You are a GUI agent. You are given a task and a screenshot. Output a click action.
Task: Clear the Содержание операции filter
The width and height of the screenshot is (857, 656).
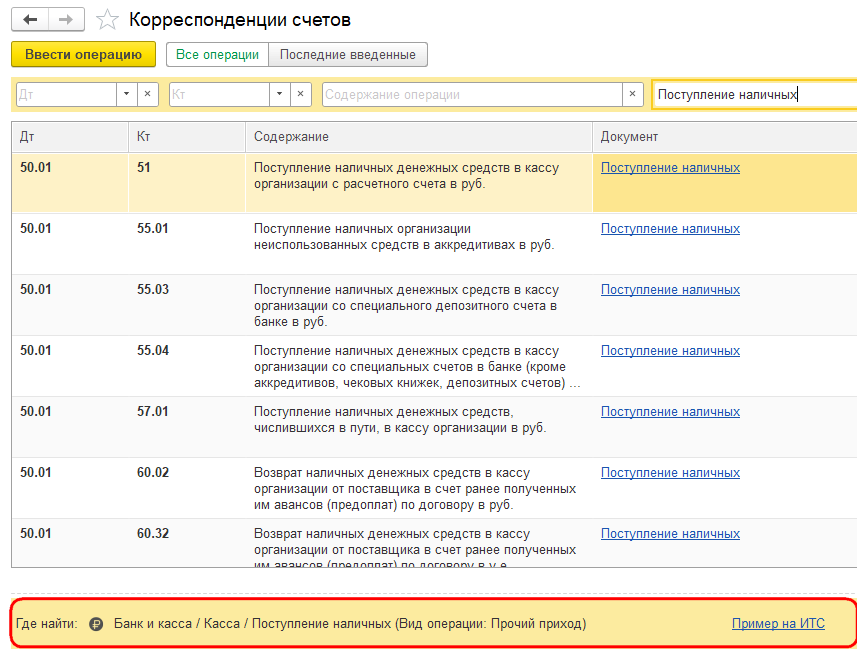click(632, 94)
